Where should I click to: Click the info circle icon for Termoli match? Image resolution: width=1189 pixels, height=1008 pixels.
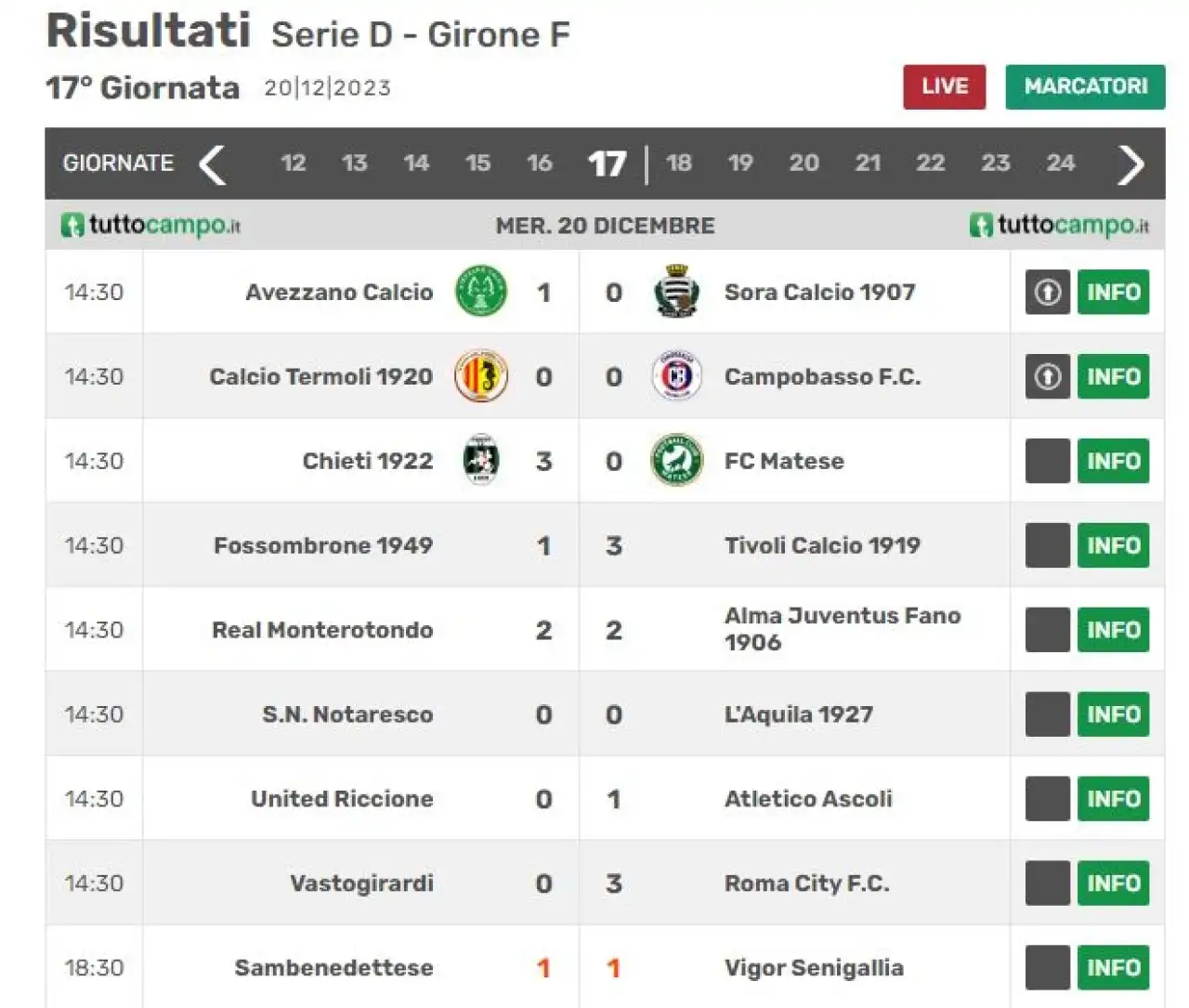click(x=1048, y=376)
